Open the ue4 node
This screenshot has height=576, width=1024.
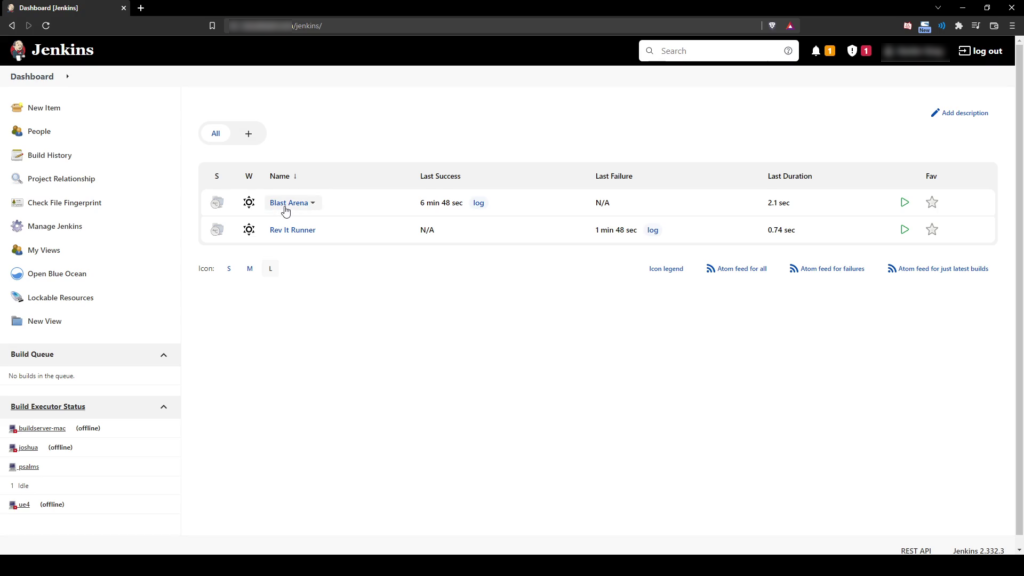24,505
